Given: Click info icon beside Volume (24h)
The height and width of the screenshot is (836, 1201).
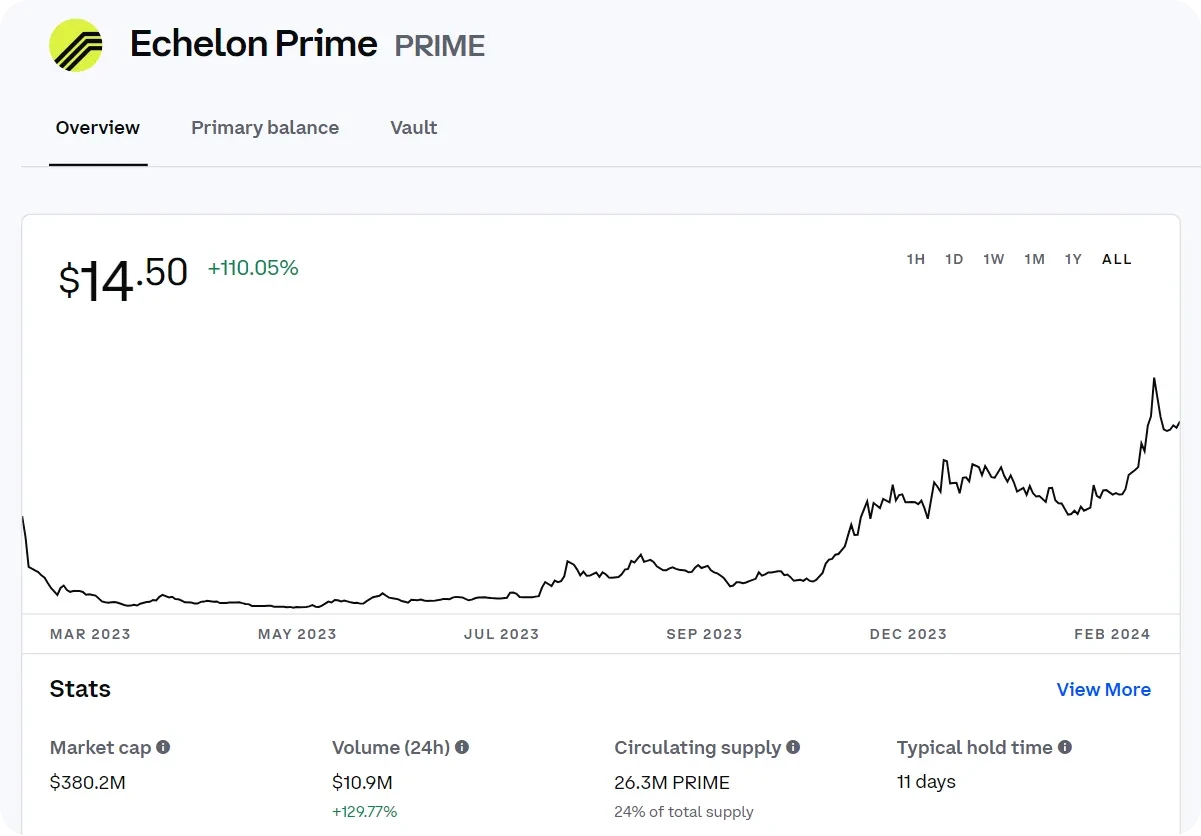Looking at the screenshot, I should click(461, 747).
